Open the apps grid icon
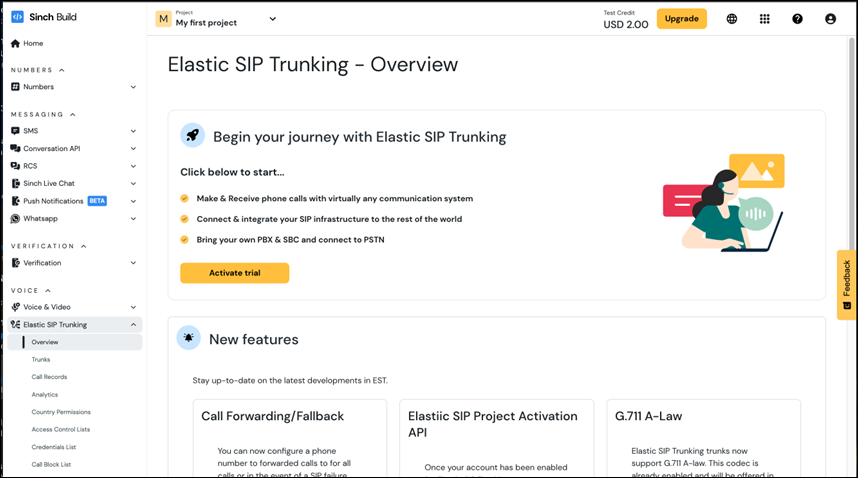Image resolution: width=858 pixels, height=478 pixels. 765,19
